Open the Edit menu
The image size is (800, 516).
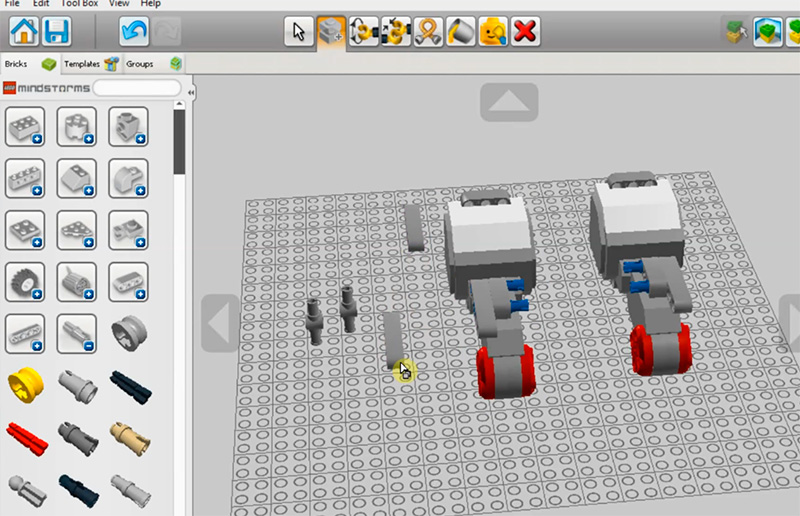41,4
